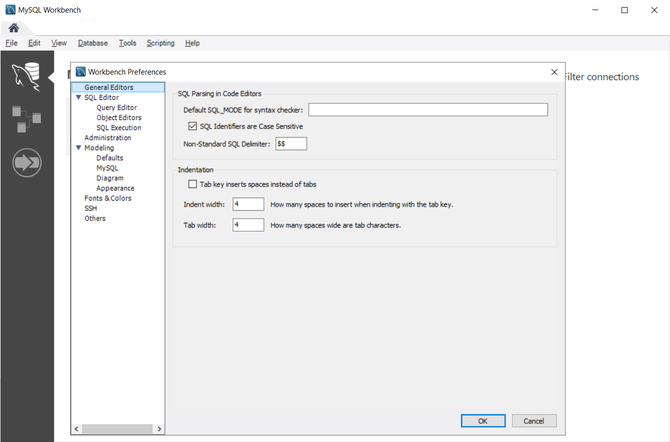Select Query Editor preferences page
The image size is (670, 442).
click(x=117, y=108)
